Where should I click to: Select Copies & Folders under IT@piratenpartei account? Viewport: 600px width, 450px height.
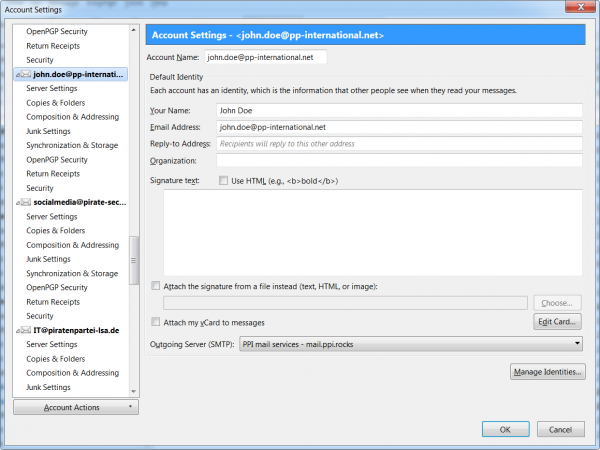pos(56,358)
